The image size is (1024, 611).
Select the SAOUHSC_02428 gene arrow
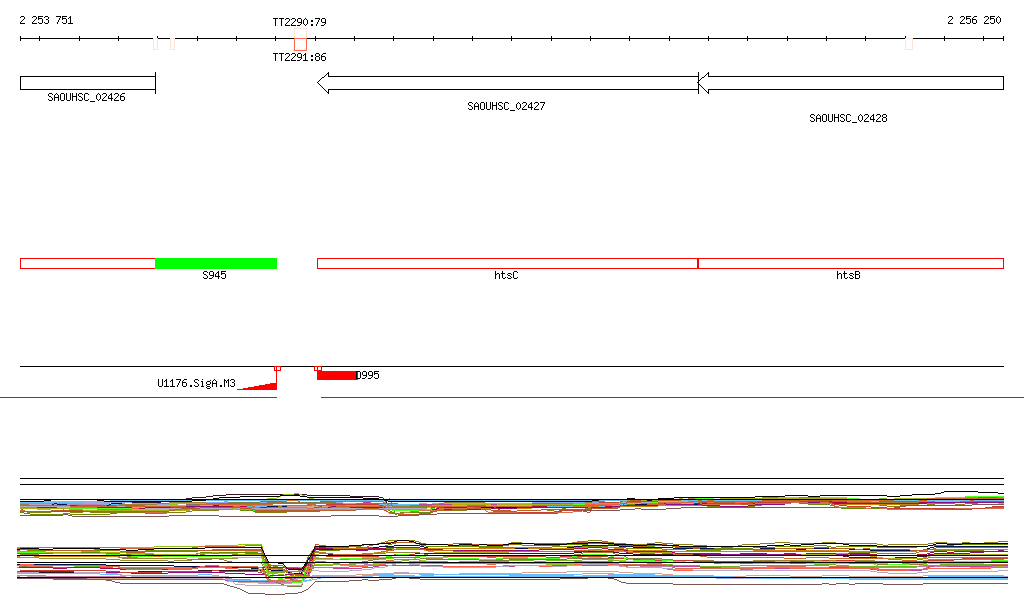[850, 83]
